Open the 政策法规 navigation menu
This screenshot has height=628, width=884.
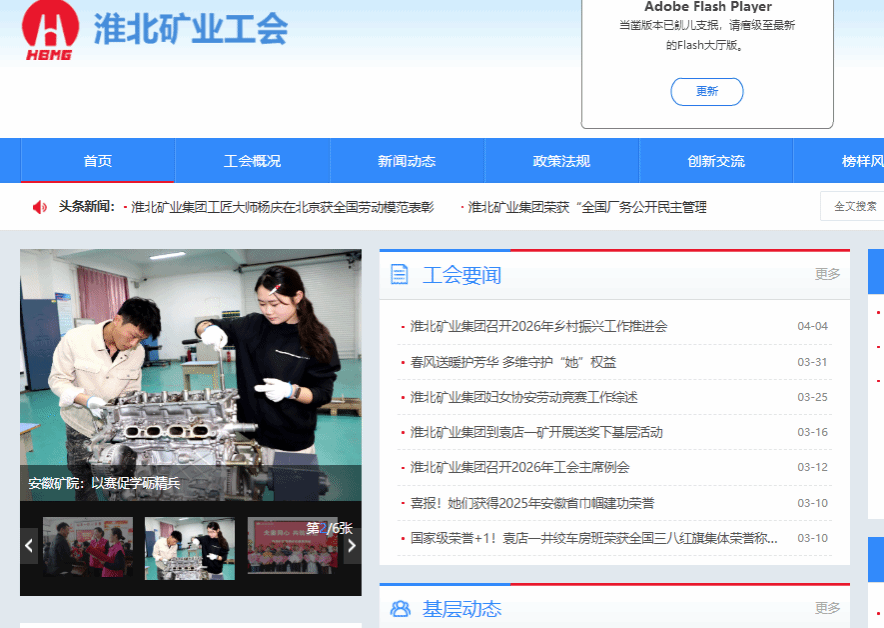tap(561, 161)
